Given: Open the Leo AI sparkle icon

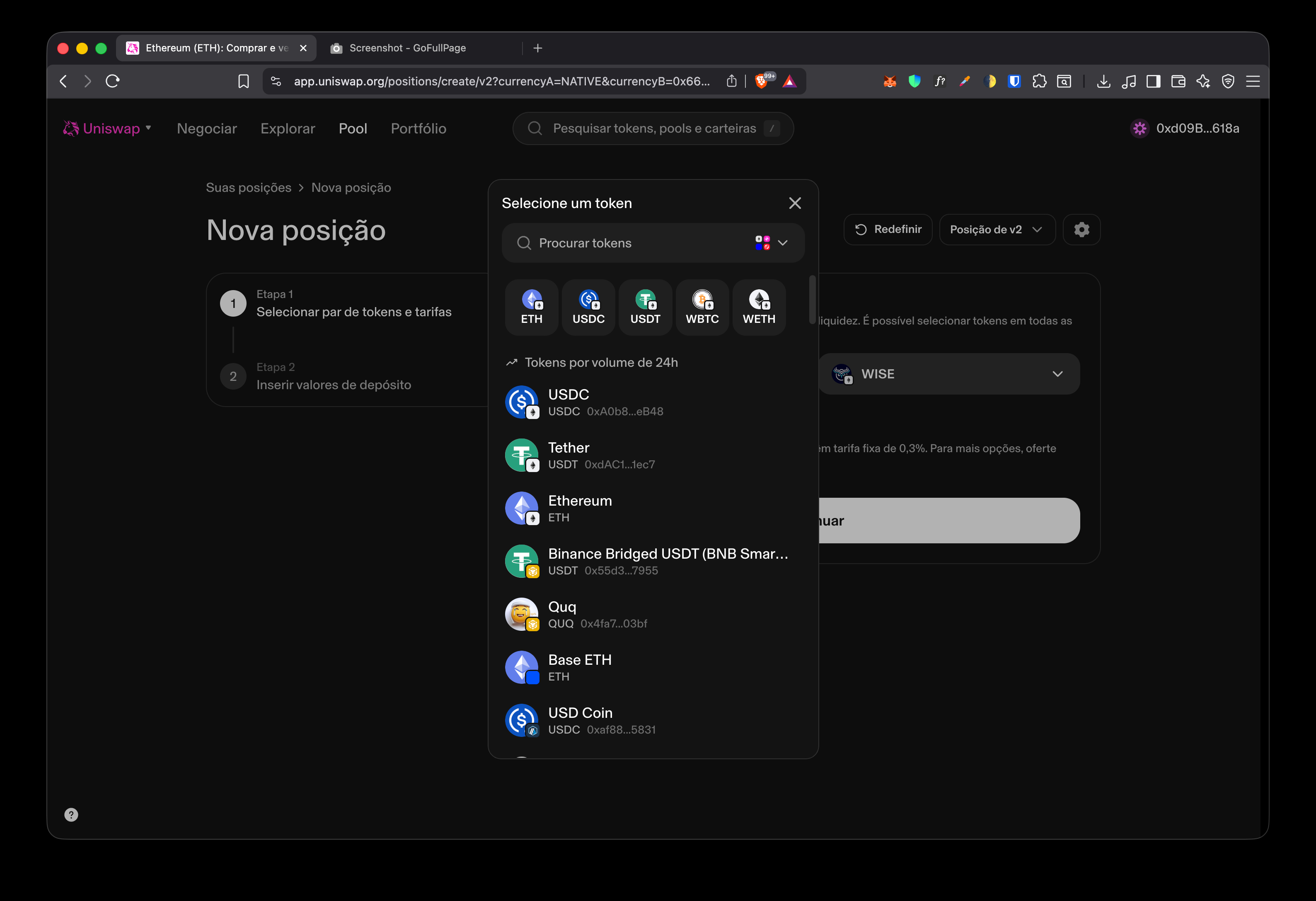Looking at the screenshot, I should 1203,82.
